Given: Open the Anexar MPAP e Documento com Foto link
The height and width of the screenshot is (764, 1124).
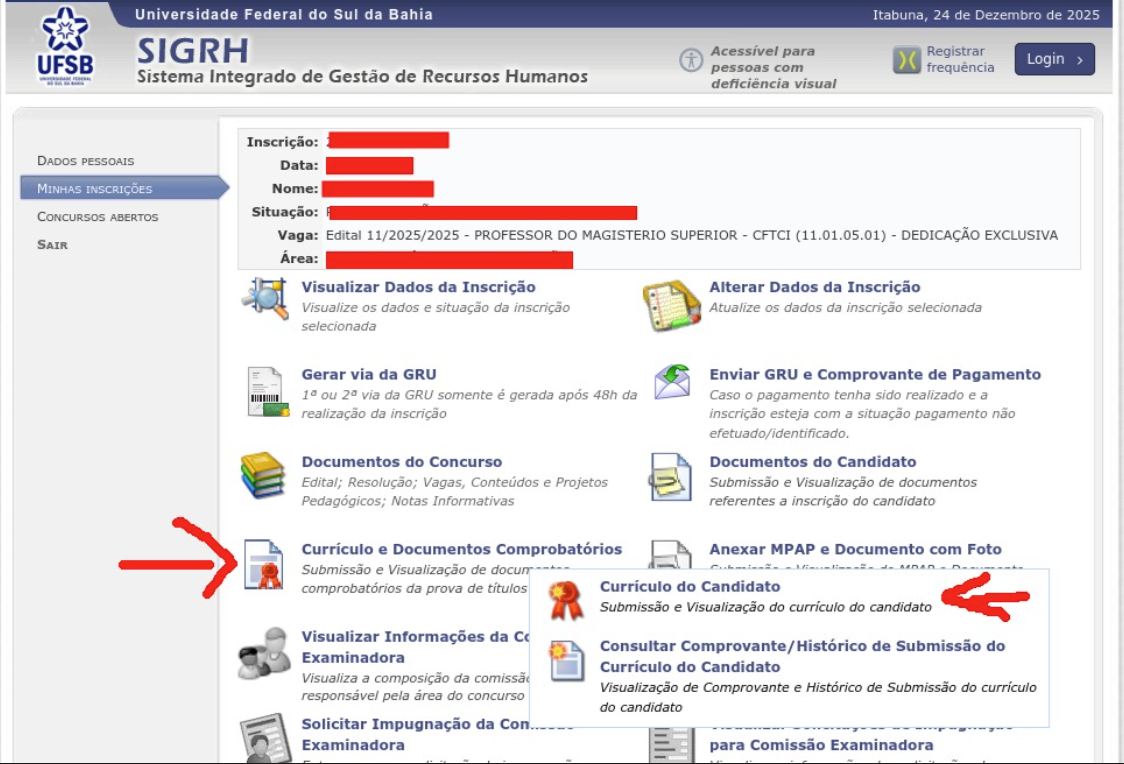Looking at the screenshot, I should 855,549.
